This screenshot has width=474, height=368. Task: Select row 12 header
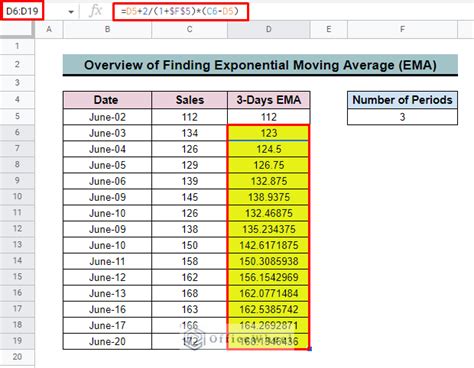[x=17, y=229]
